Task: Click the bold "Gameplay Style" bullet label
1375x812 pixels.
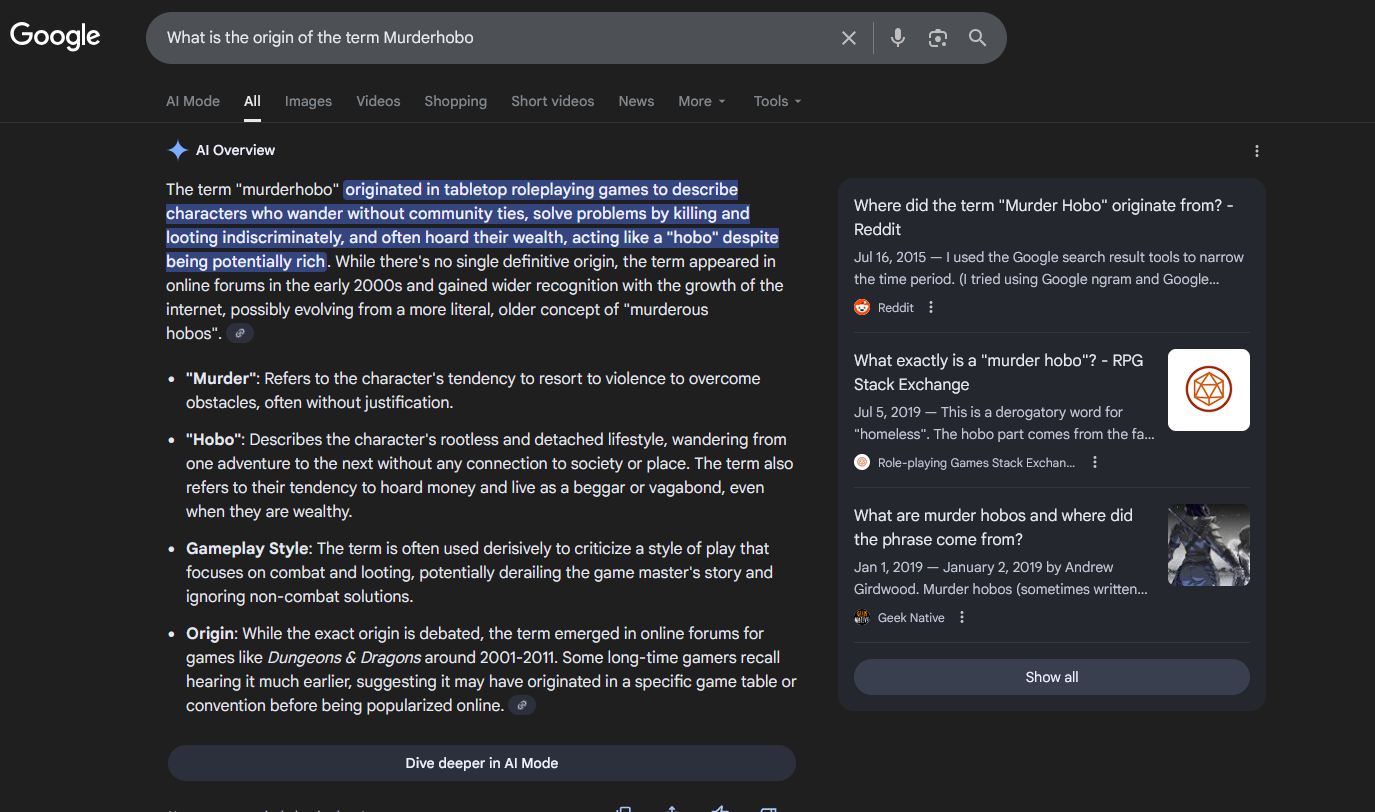Action: pos(247,548)
